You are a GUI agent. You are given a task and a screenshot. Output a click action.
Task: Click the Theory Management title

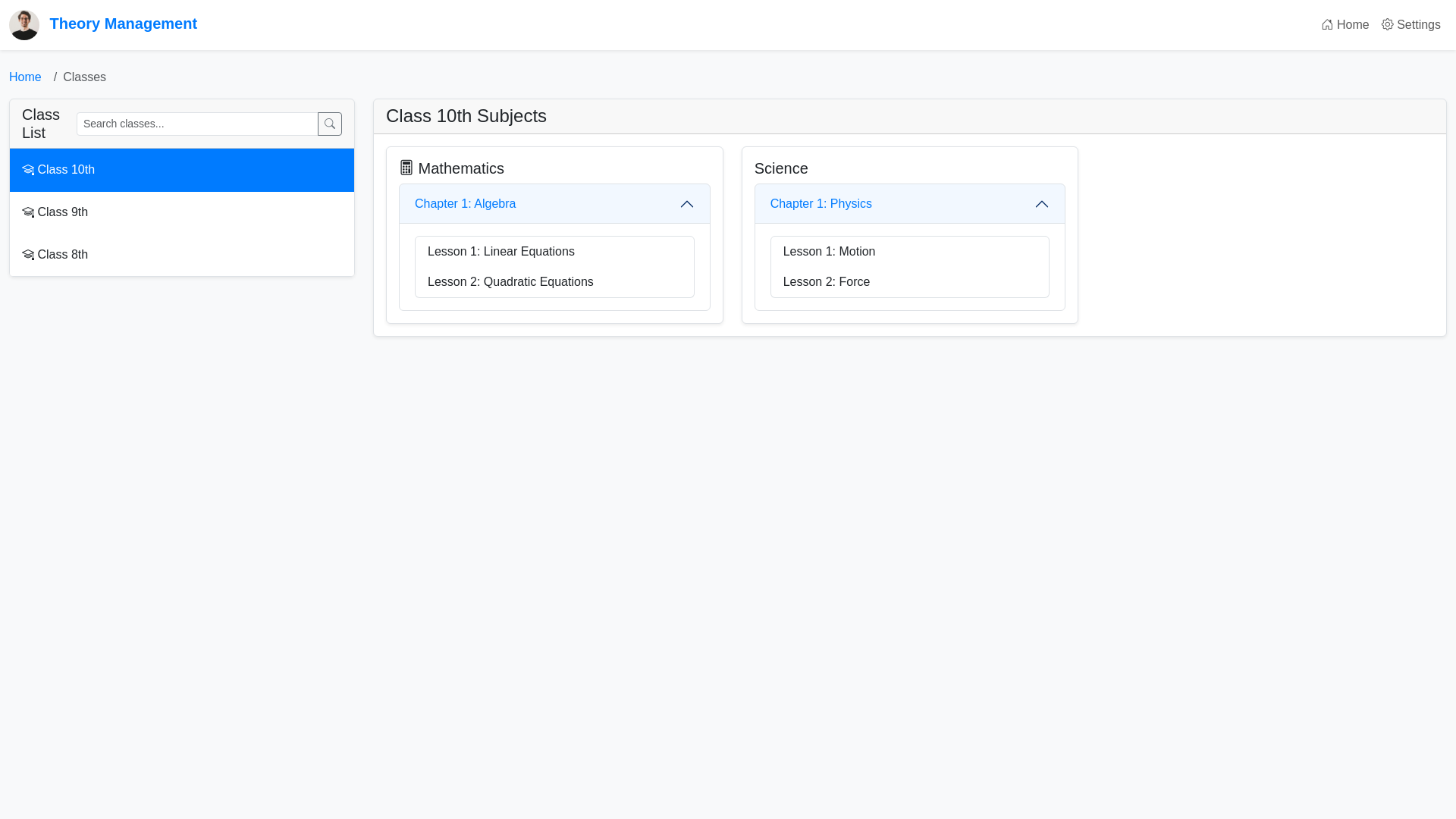pyautogui.click(x=124, y=24)
